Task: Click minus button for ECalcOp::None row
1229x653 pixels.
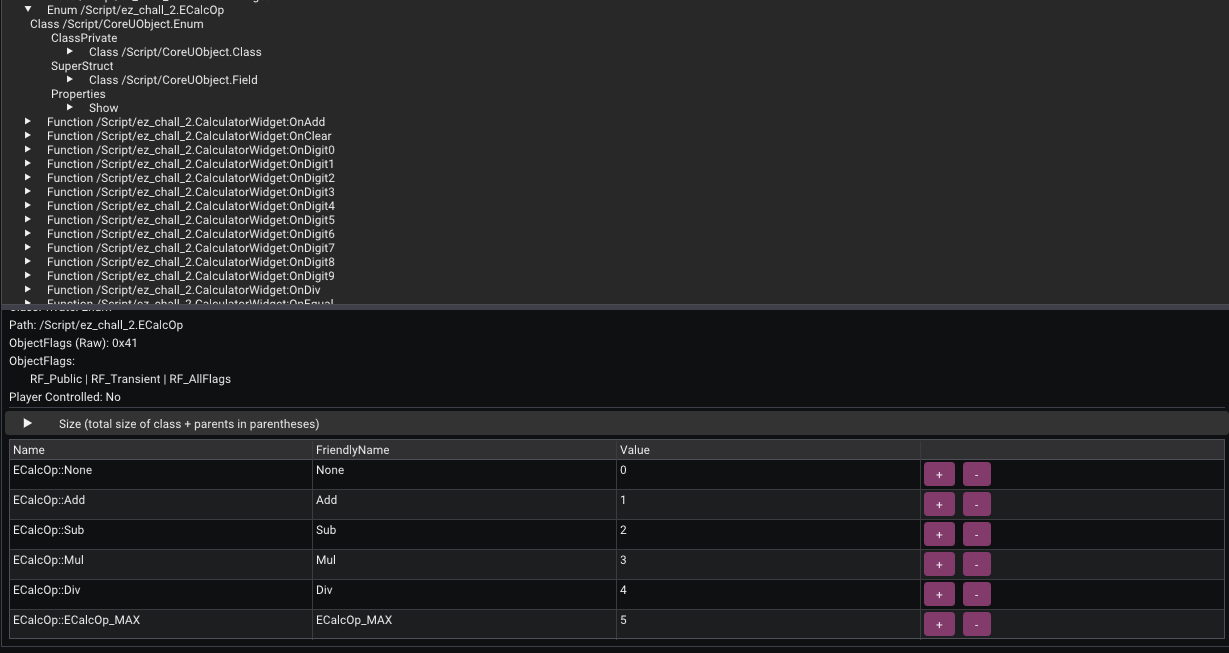Action: [976, 474]
